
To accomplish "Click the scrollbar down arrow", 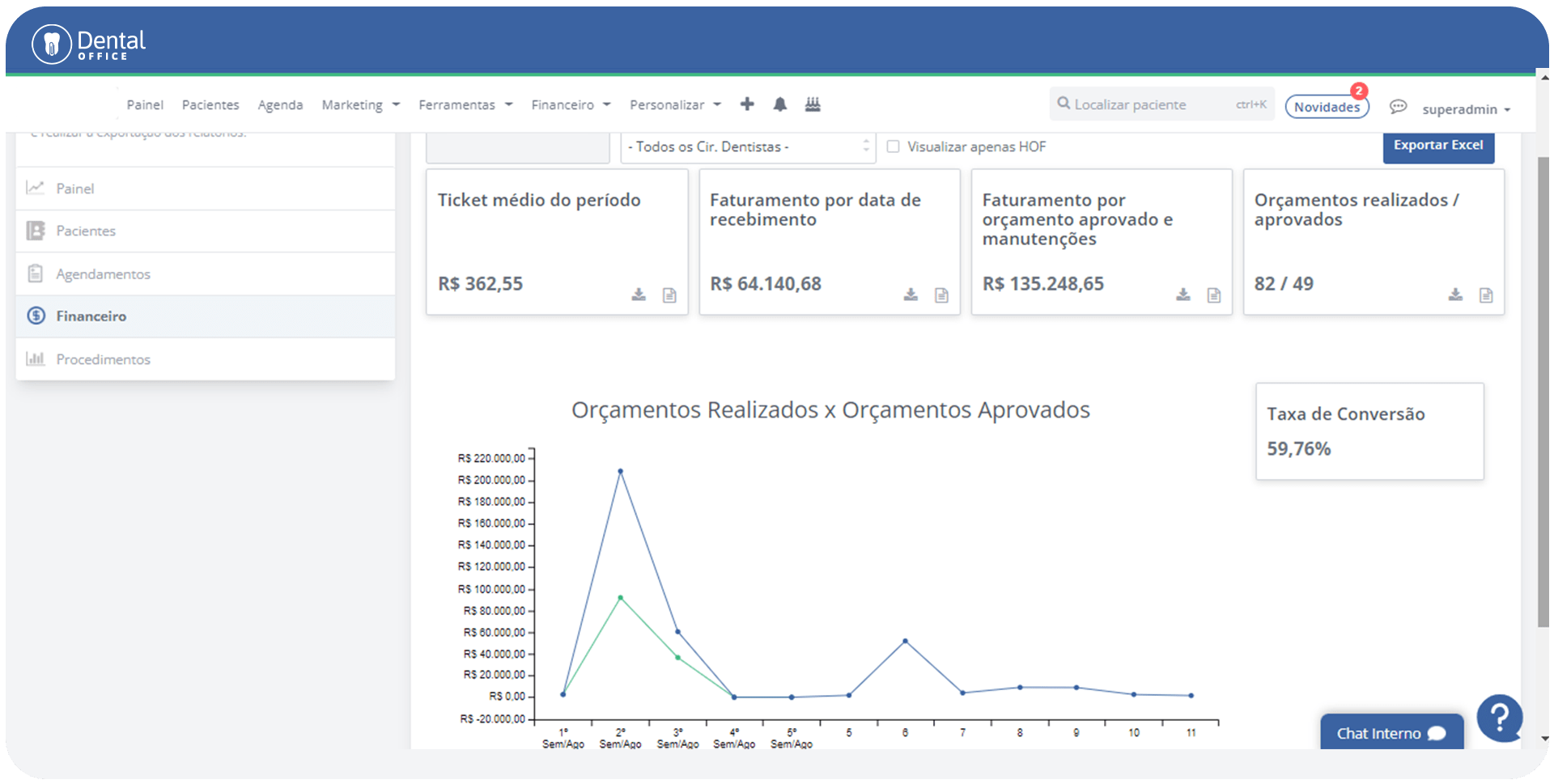I will 1544,739.
